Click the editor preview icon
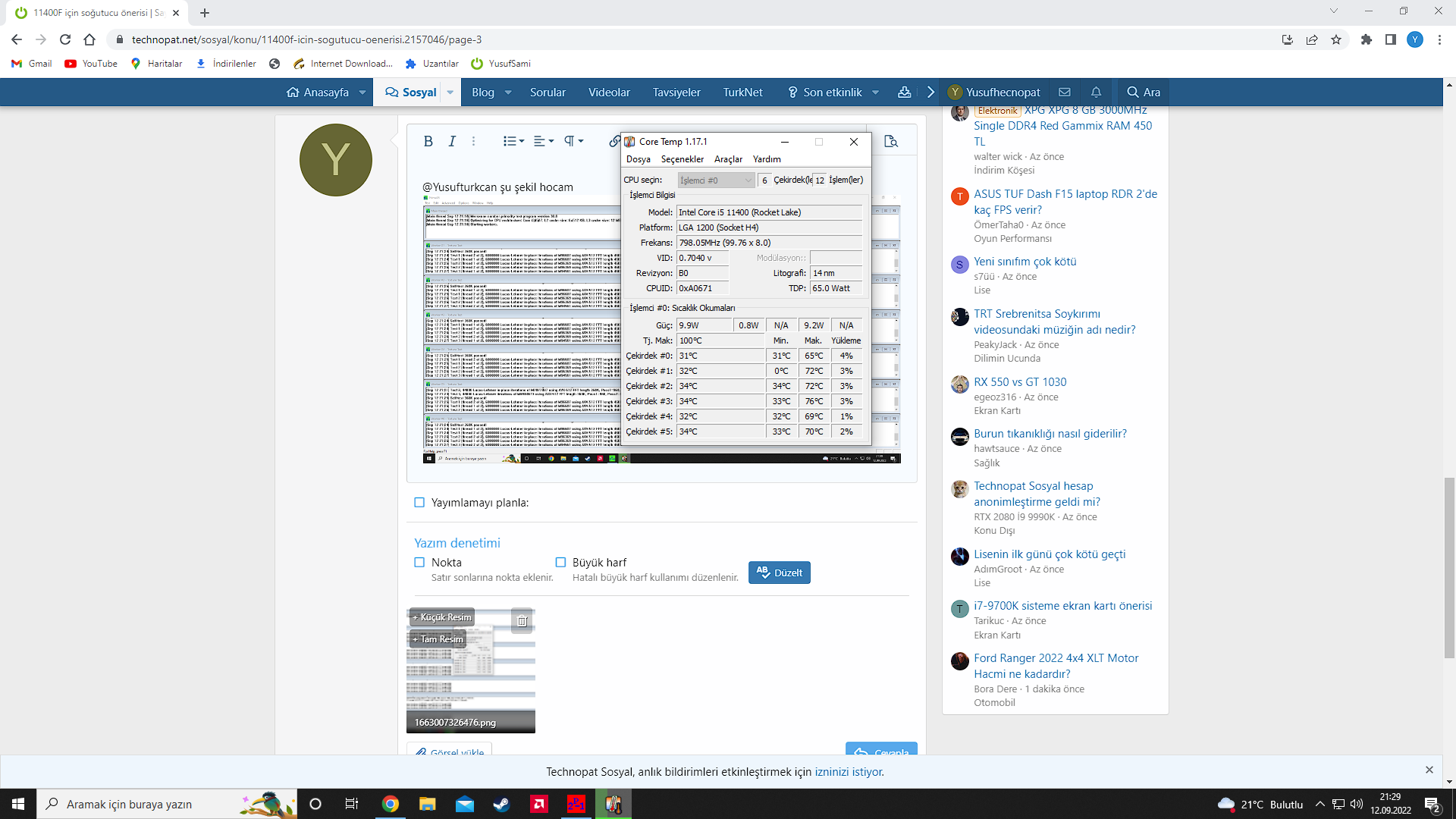 891,141
